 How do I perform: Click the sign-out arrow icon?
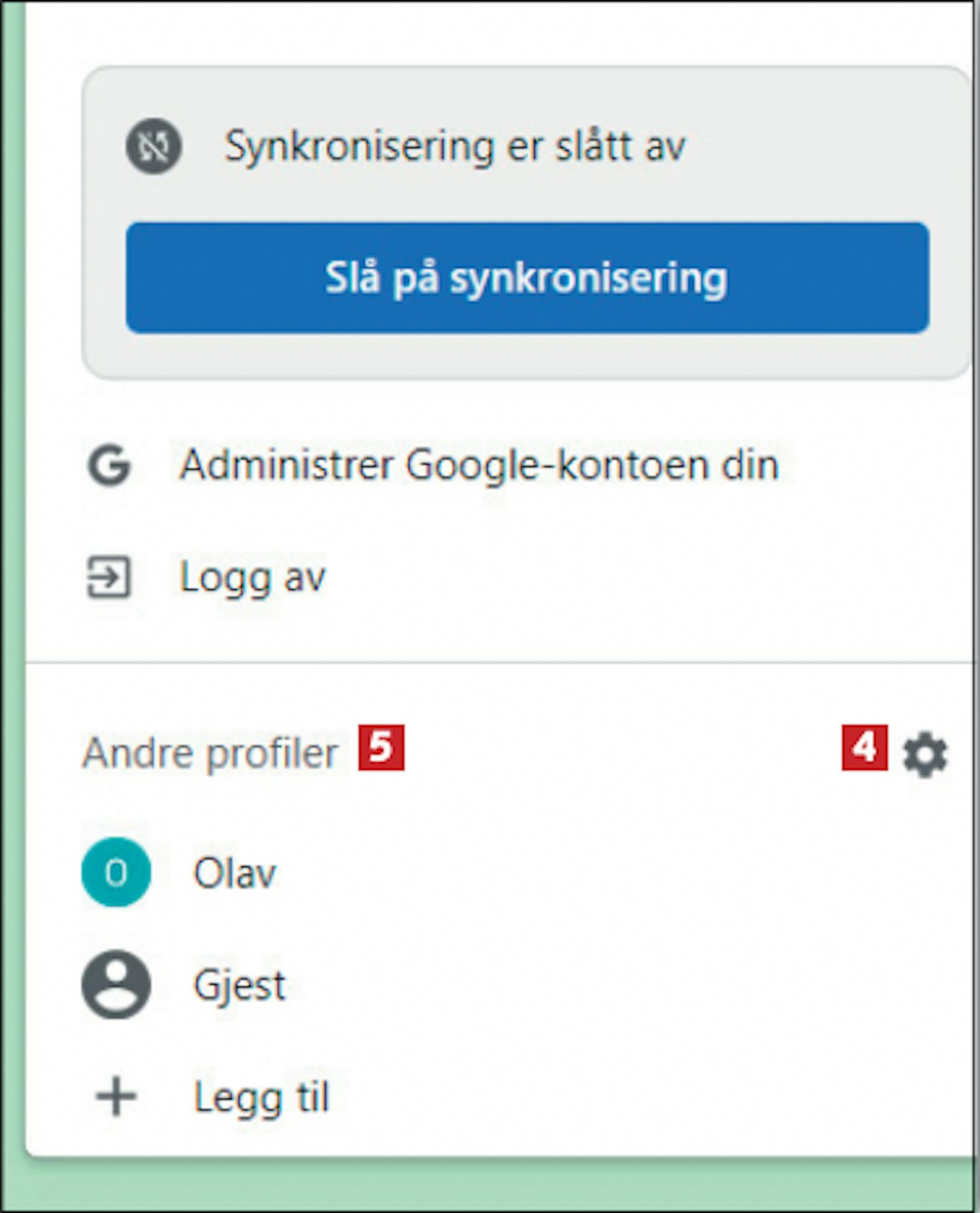(x=109, y=577)
